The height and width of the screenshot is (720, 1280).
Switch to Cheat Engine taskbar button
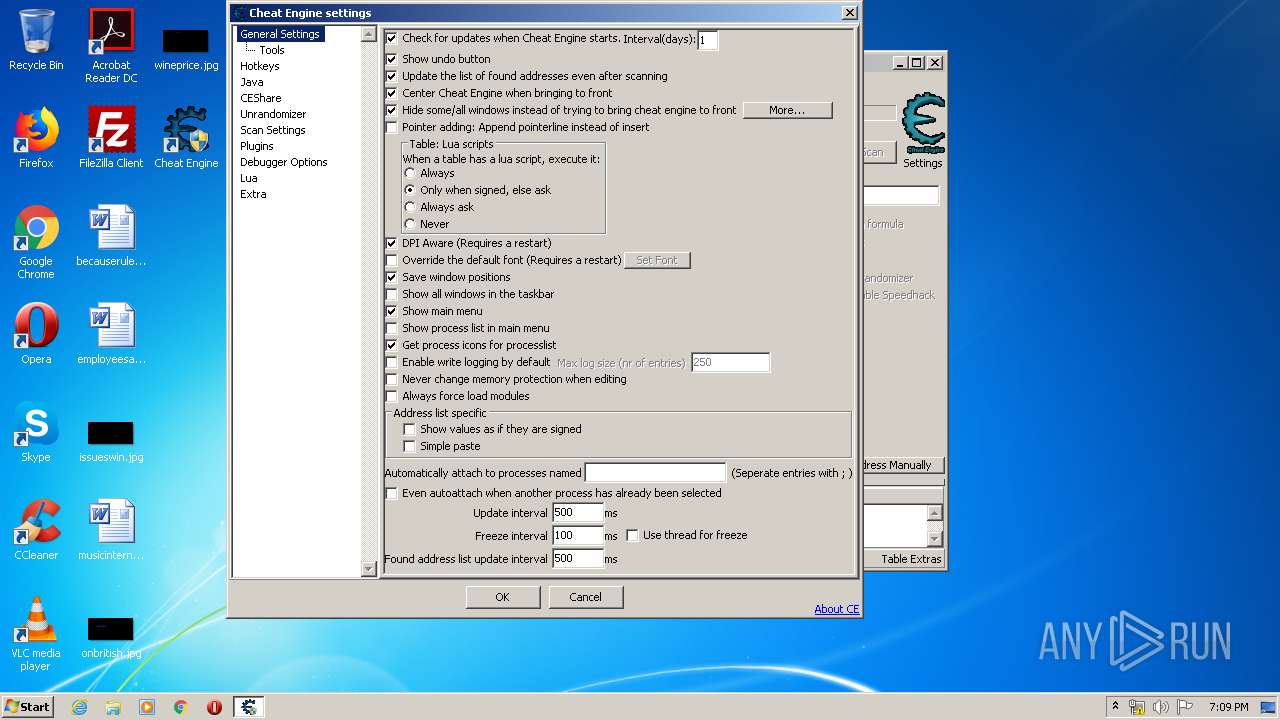(x=249, y=707)
